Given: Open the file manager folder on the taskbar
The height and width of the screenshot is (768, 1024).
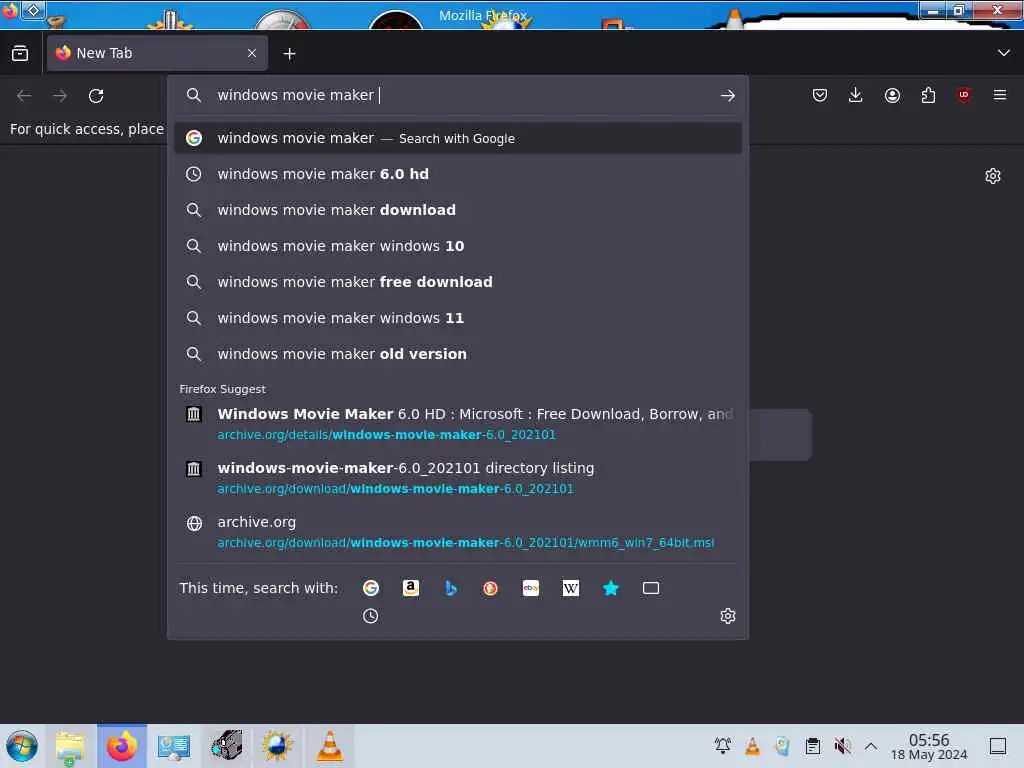Looking at the screenshot, I should (70, 746).
